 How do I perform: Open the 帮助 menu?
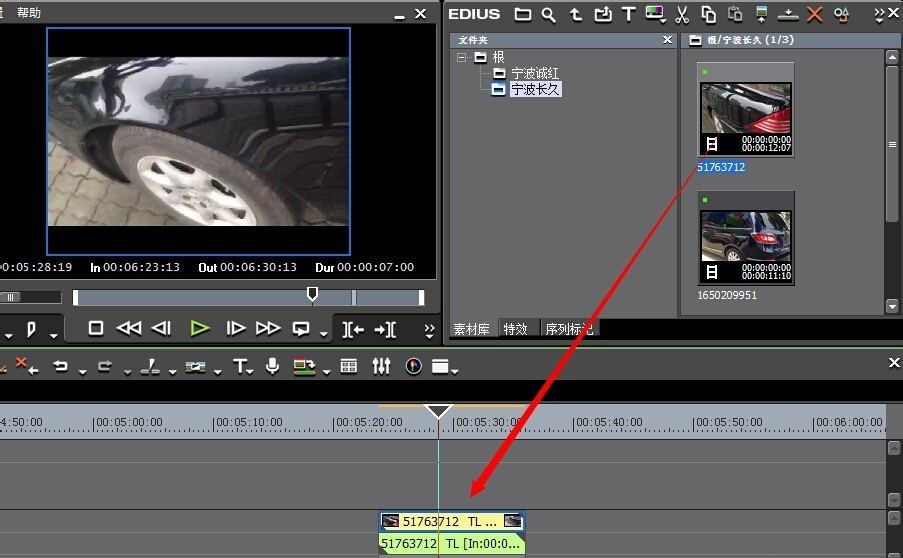click(29, 13)
